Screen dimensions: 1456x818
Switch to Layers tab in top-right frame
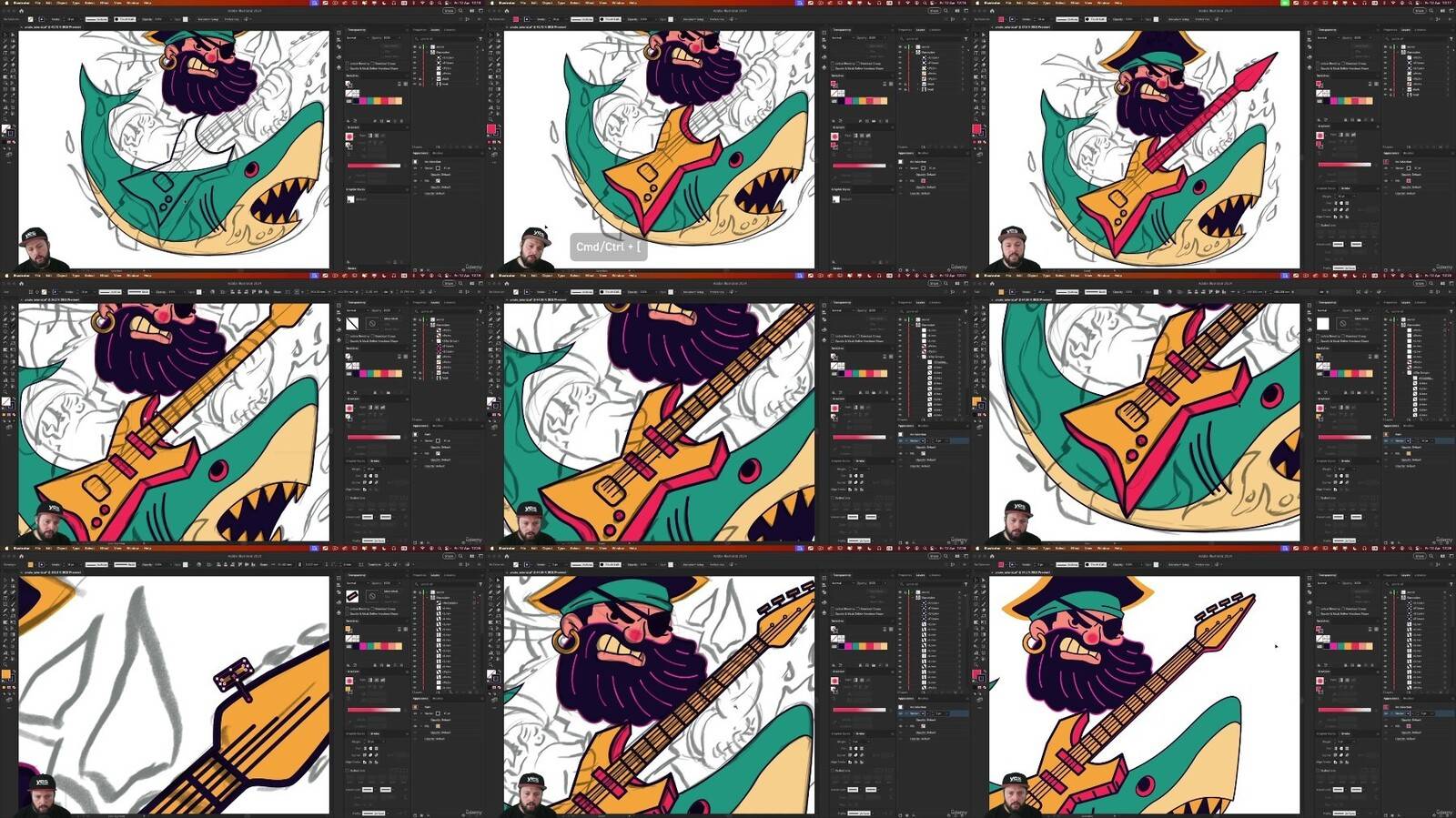click(1405, 30)
